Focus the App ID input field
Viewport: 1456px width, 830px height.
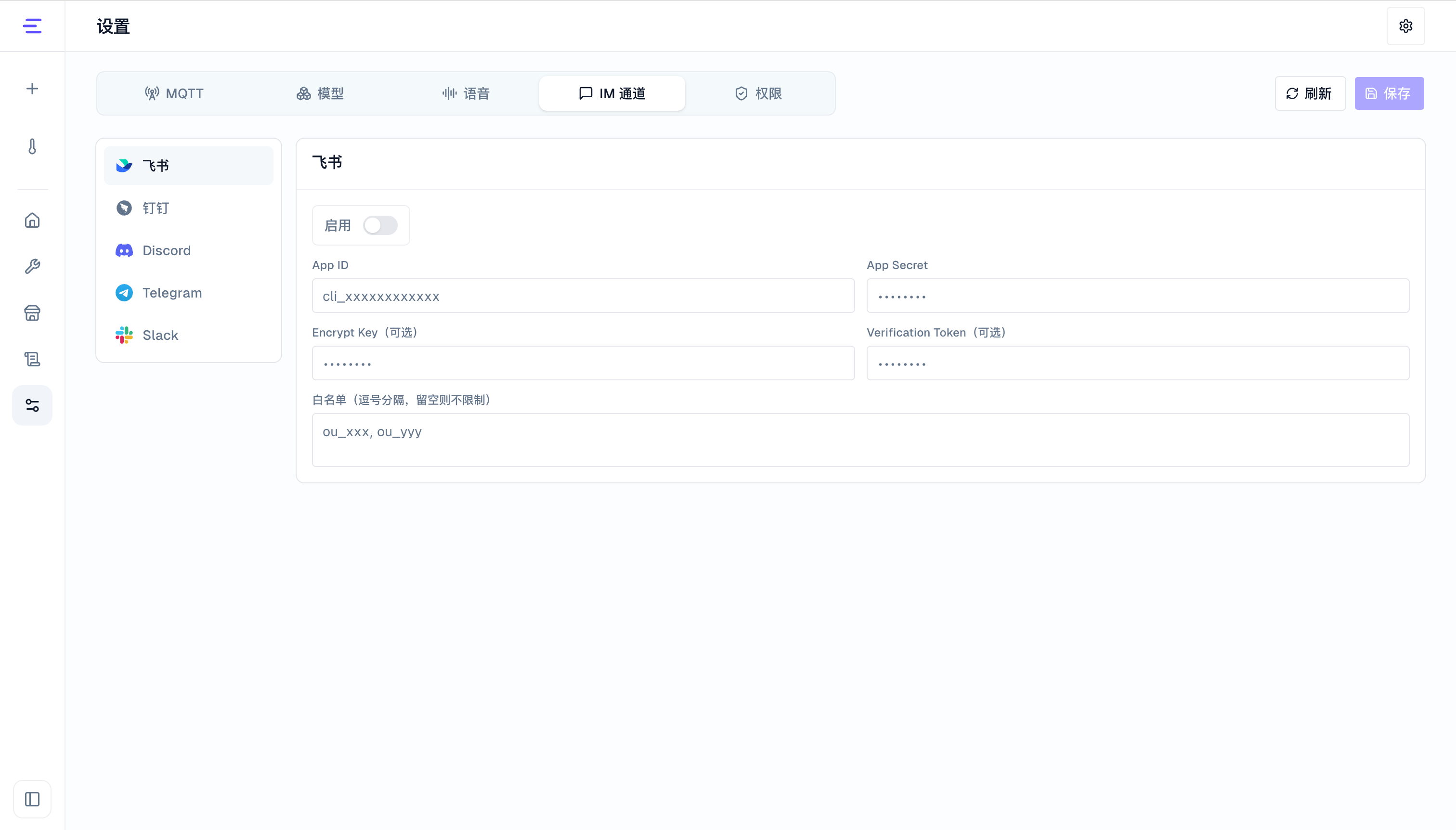[583, 296]
